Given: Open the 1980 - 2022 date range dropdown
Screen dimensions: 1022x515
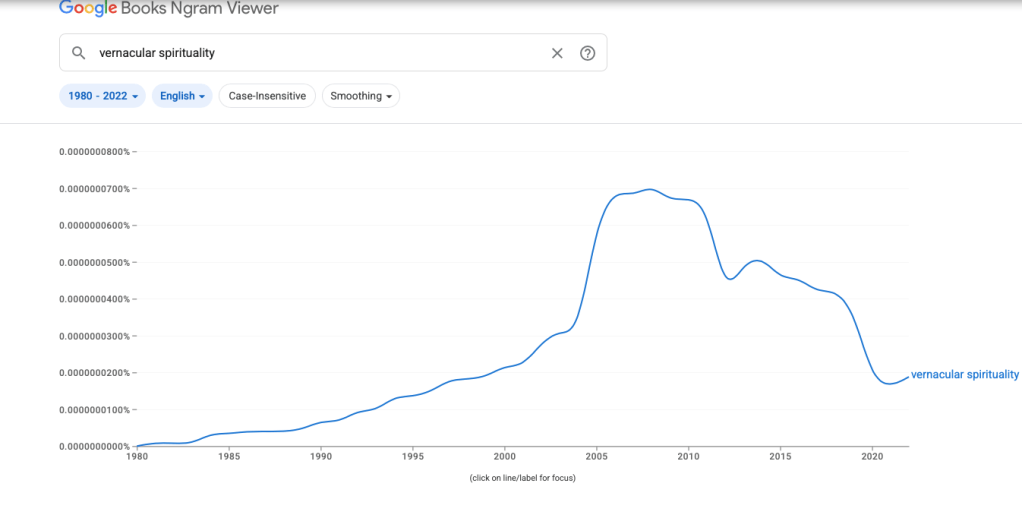Looking at the screenshot, I should tap(103, 96).
